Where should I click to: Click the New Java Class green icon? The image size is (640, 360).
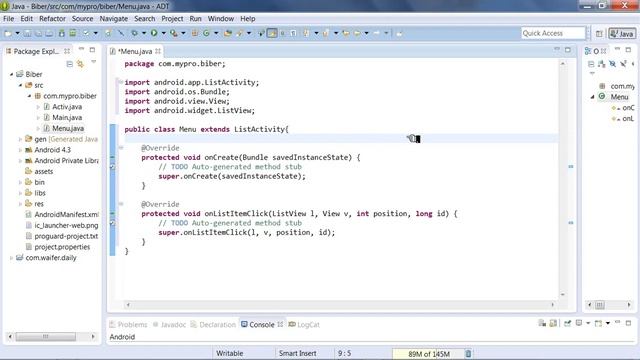tap(207, 33)
